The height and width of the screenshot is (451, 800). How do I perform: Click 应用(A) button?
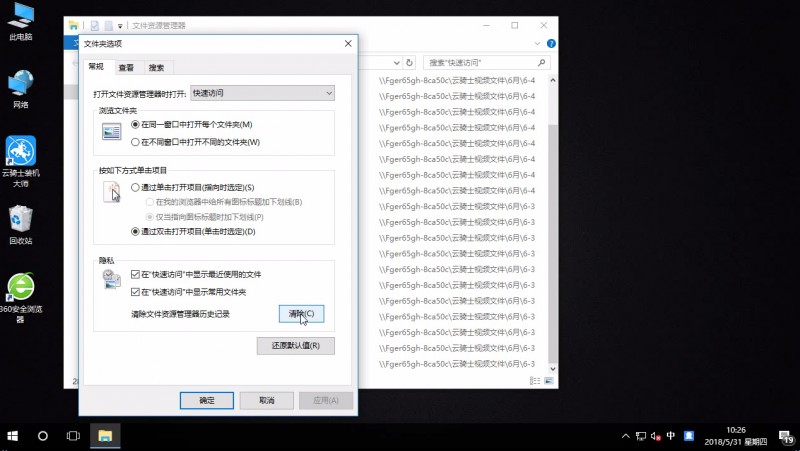pyautogui.click(x=326, y=400)
